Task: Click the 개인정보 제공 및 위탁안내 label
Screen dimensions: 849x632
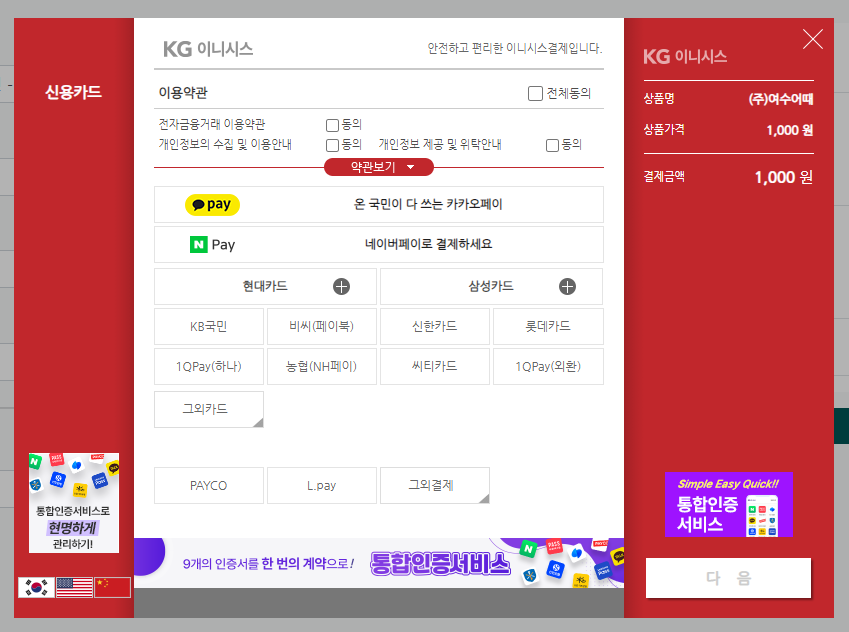Action: coord(440,145)
